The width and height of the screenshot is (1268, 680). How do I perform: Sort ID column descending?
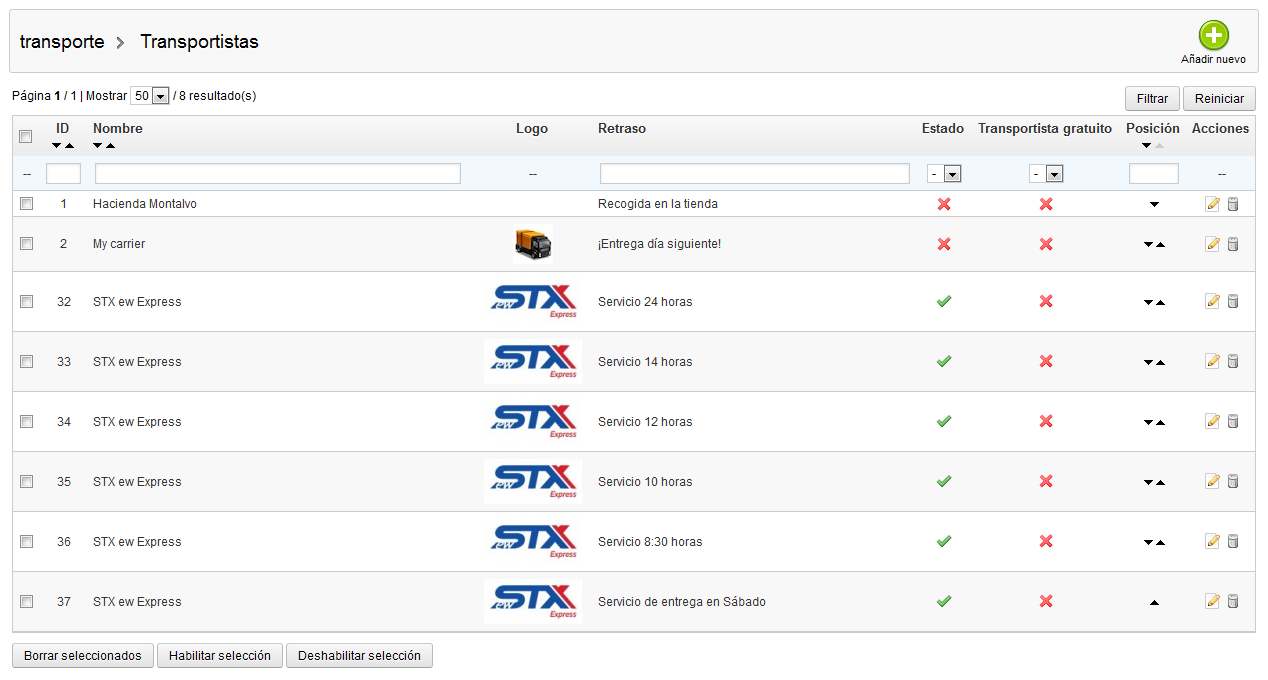57,146
